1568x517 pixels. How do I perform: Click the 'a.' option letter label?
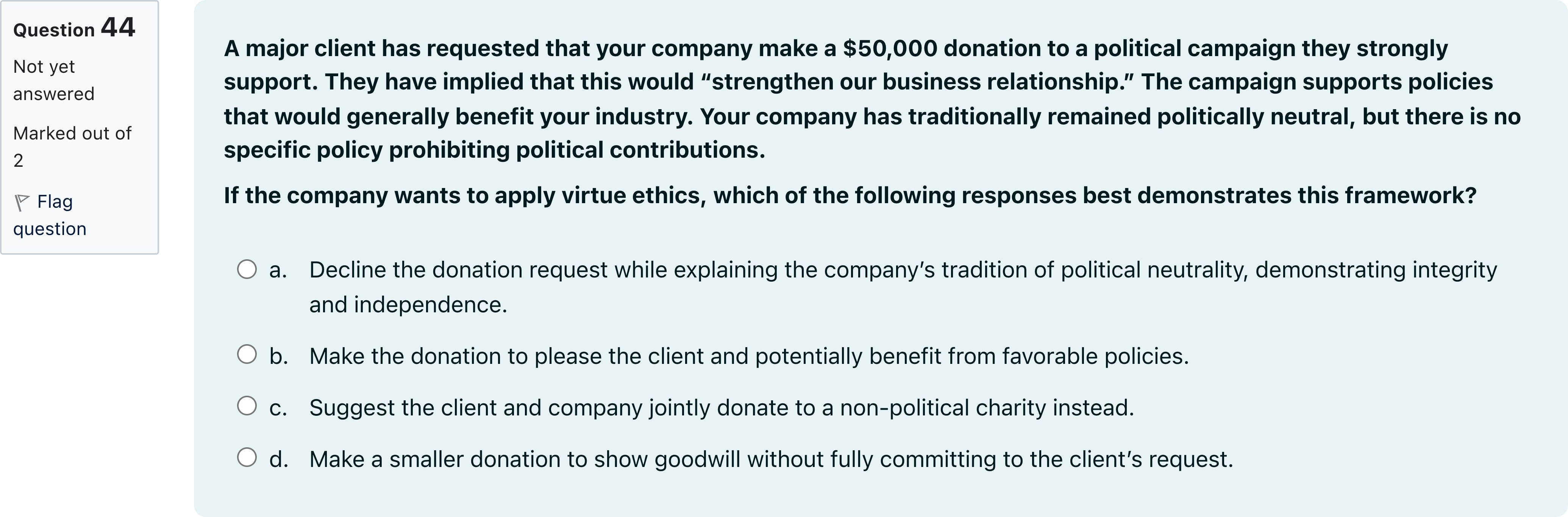[278, 270]
